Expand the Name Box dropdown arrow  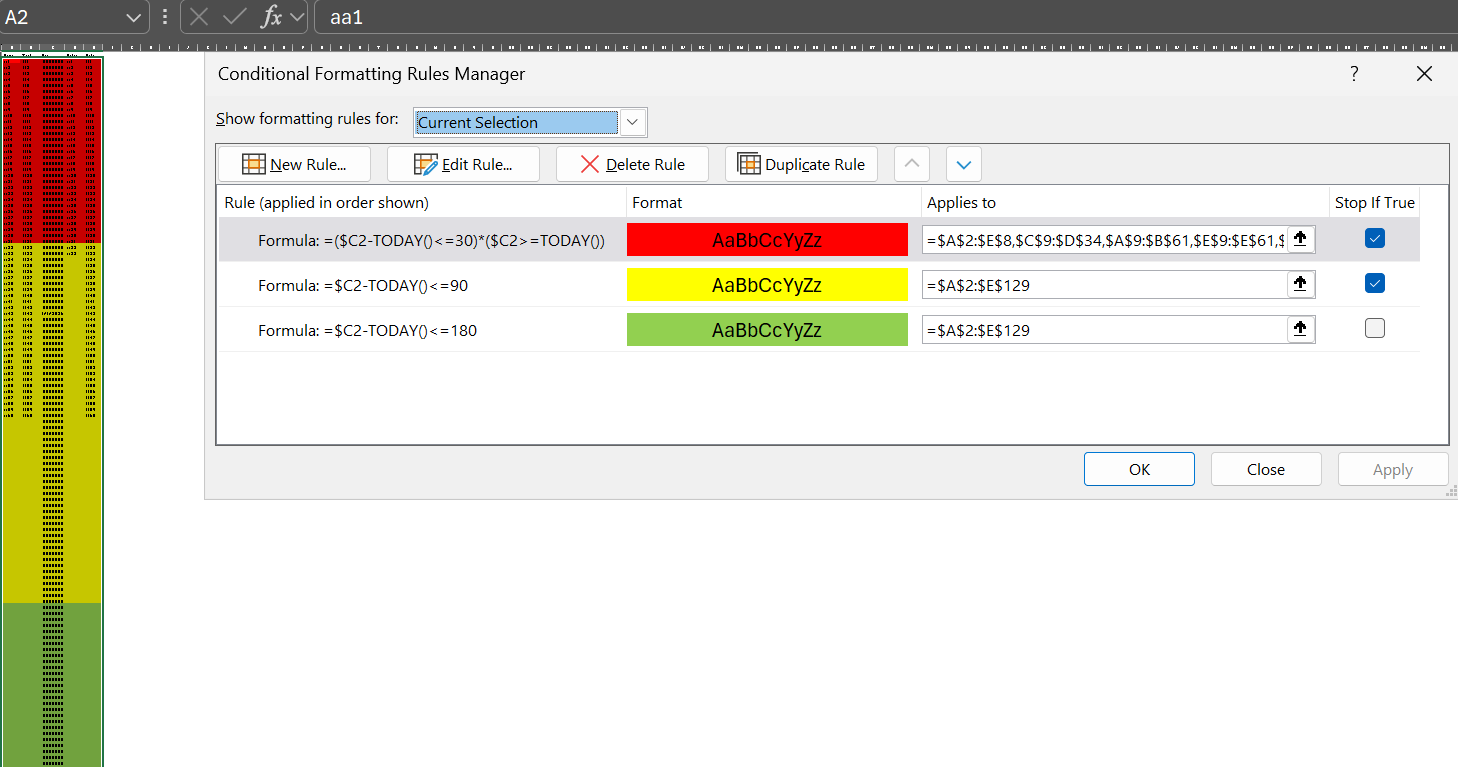point(134,17)
